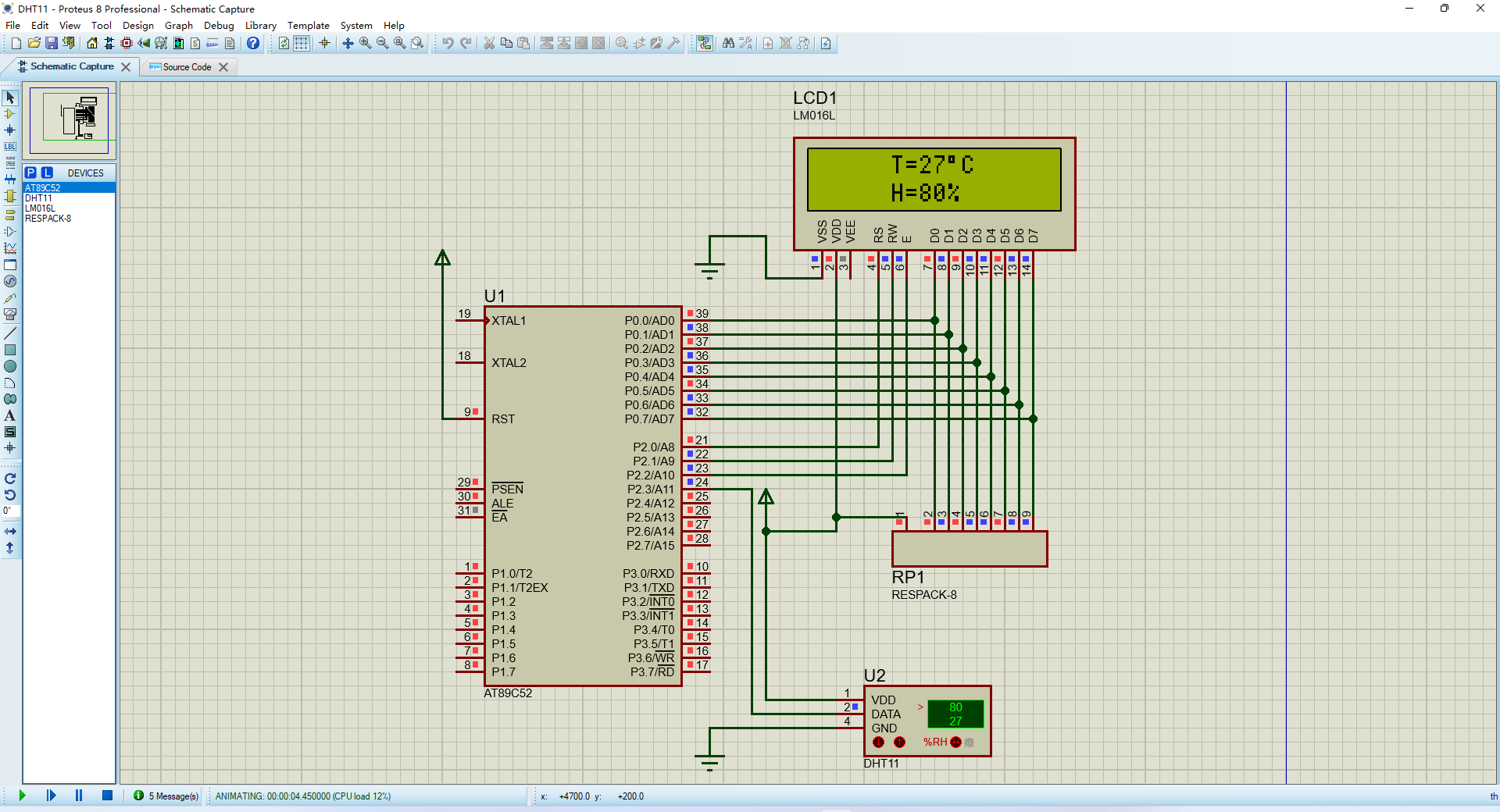Open the Debug menu

coord(219,25)
